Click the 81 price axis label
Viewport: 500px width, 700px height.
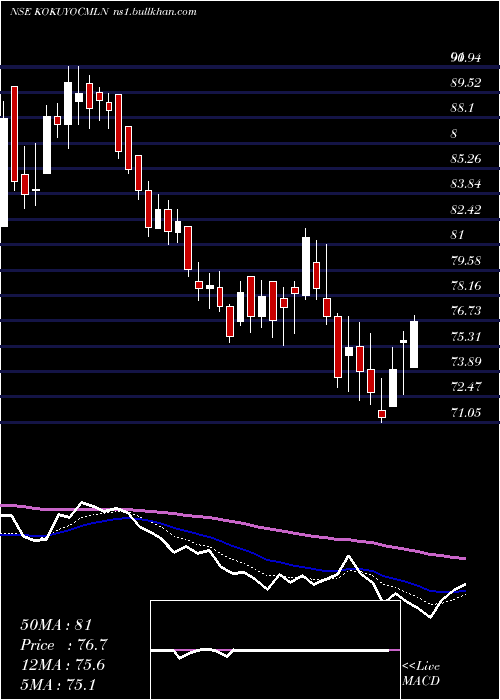pyautogui.click(x=458, y=235)
